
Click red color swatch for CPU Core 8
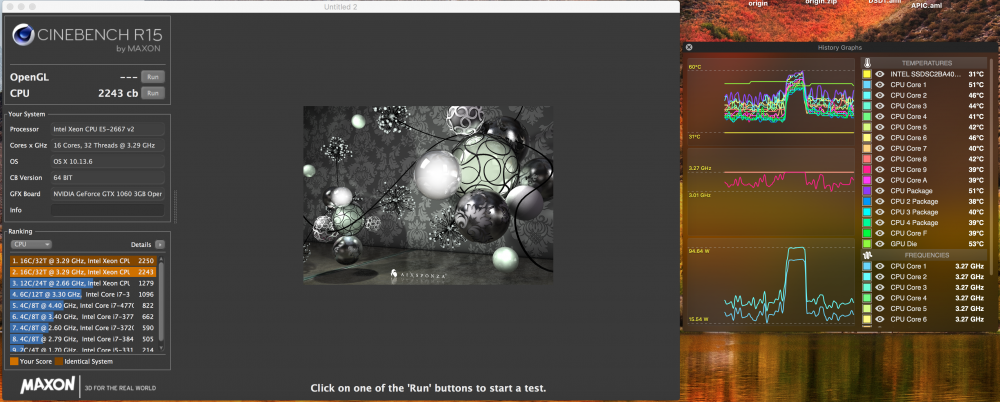point(867,159)
